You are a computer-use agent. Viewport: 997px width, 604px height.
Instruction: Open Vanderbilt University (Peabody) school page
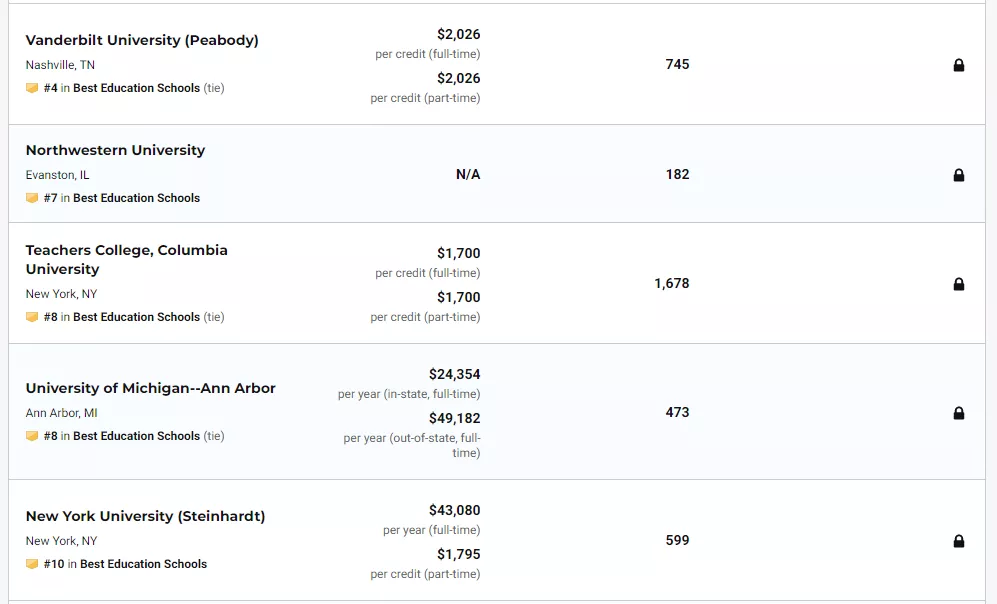[142, 40]
